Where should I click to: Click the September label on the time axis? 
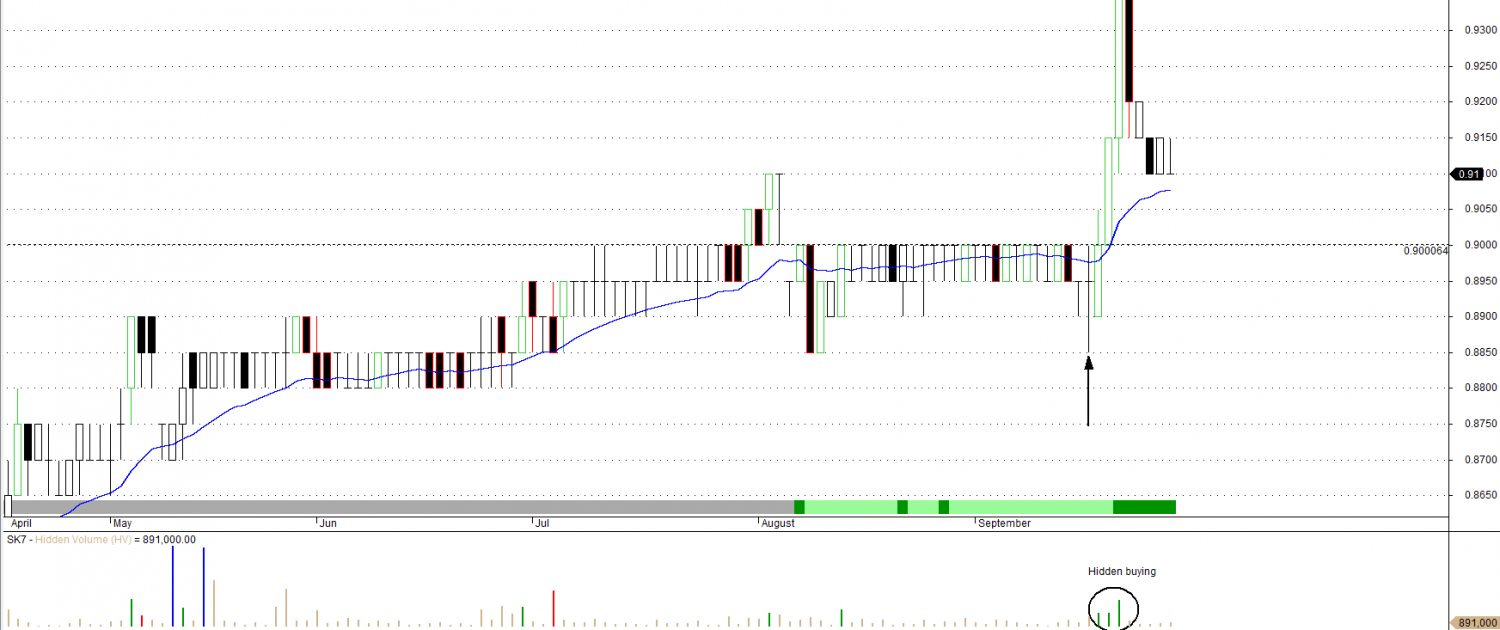1004,523
